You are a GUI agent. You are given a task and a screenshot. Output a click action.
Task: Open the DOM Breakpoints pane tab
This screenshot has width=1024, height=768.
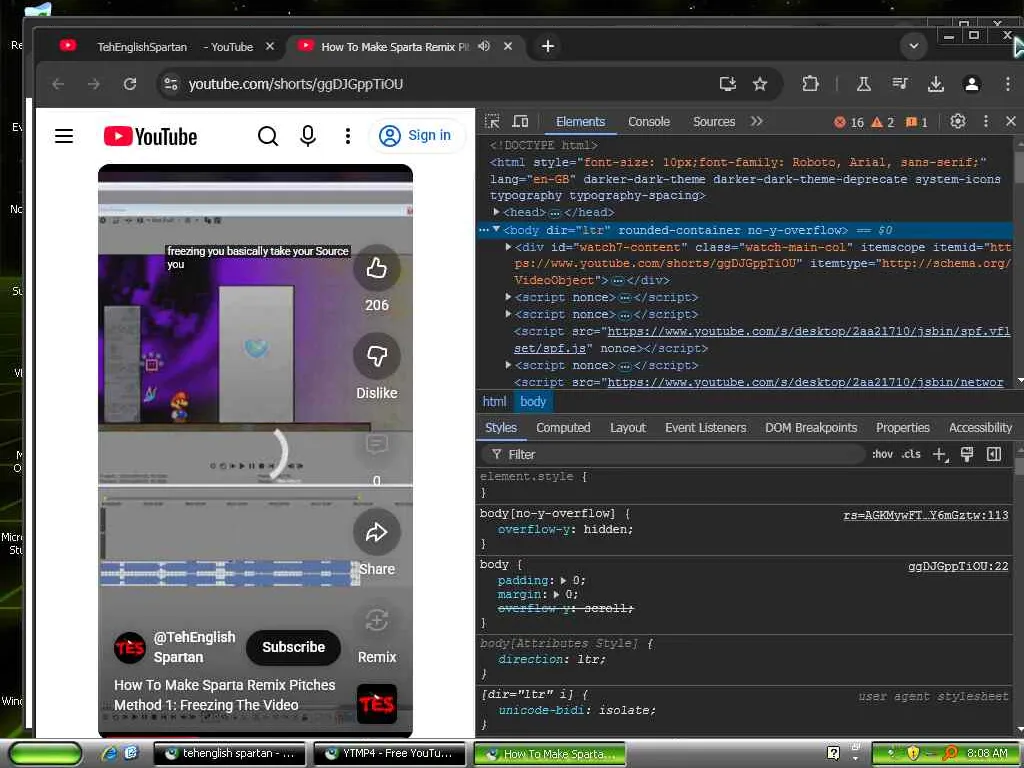(810, 428)
